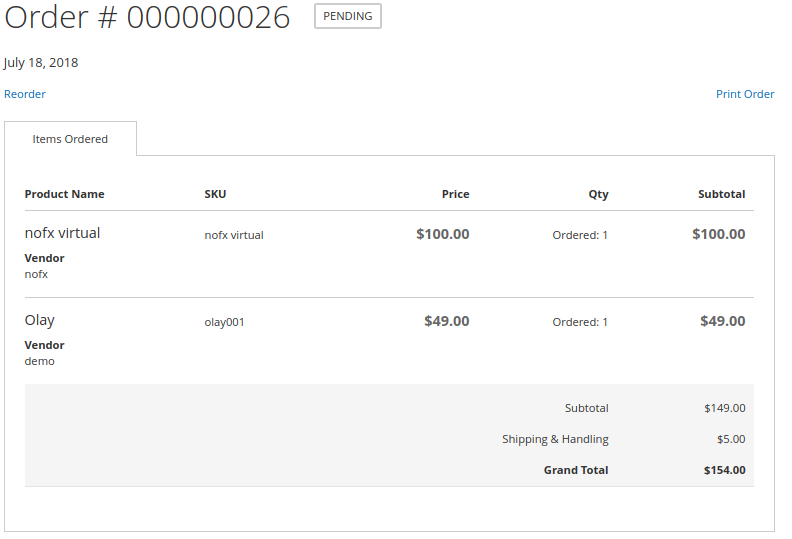The width and height of the screenshot is (792, 539).
Task: Click the Qty column header
Action: (597, 194)
